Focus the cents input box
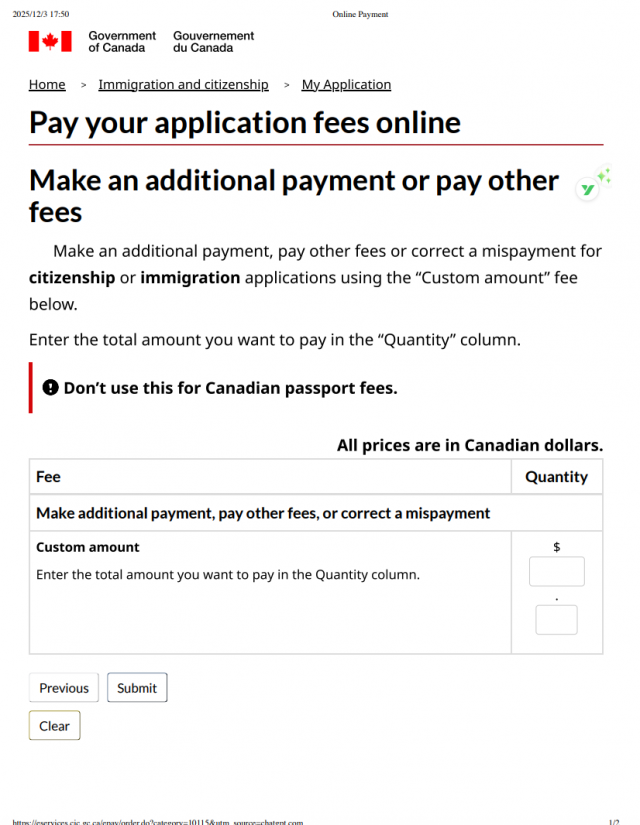This screenshot has width=640, height=825. [556, 620]
